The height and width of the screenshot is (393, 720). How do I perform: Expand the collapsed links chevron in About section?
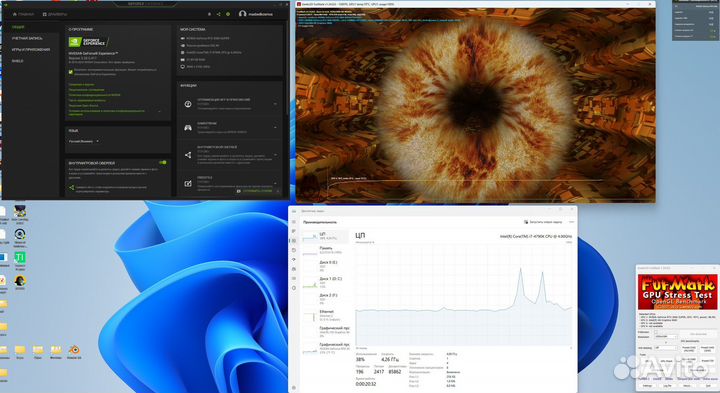pyautogui.click(x=159, y=111)
